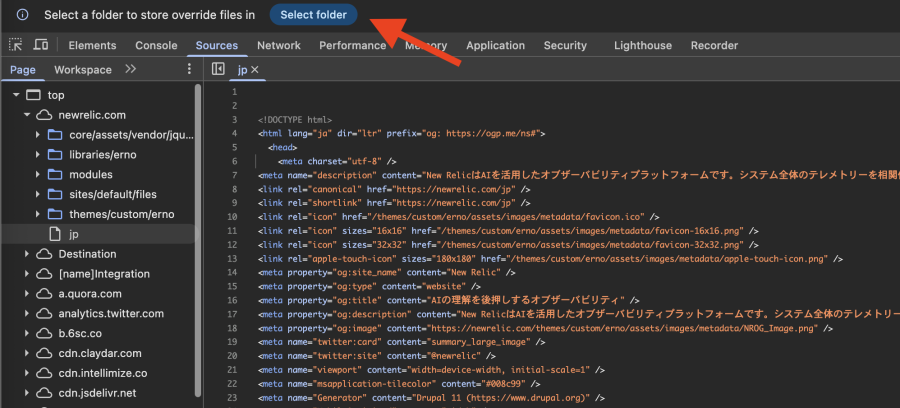Expand the [name]Integration node

point(27,274)
